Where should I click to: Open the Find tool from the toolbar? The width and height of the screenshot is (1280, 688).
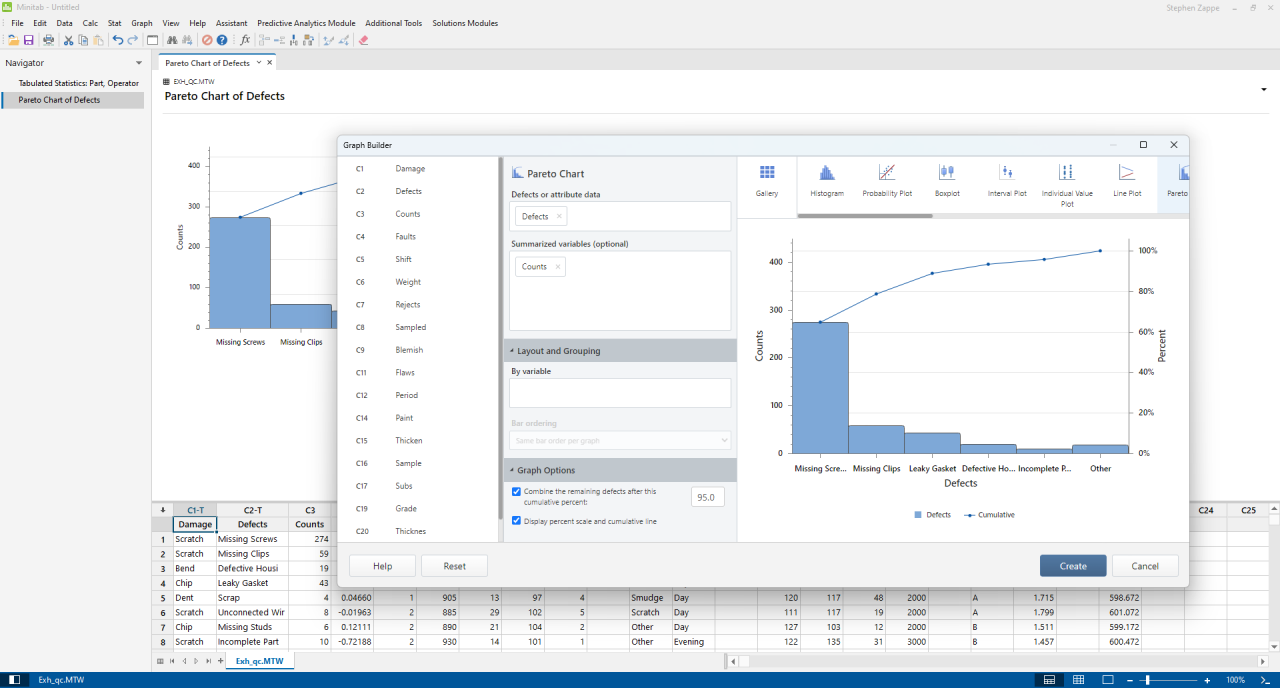pyautogui.click(x=172, y=40)
